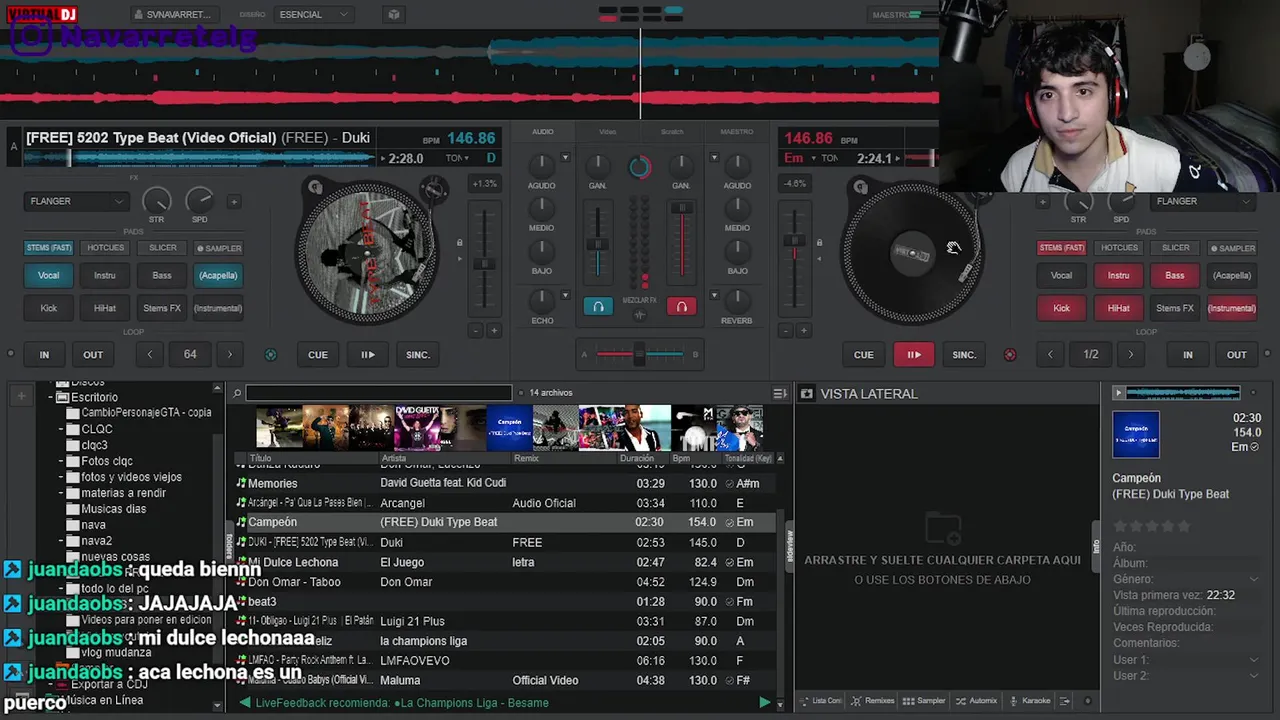Expand the User 1 field dropdown
This screenshot has width=1280, height=720.
(x=1254, y=660)
